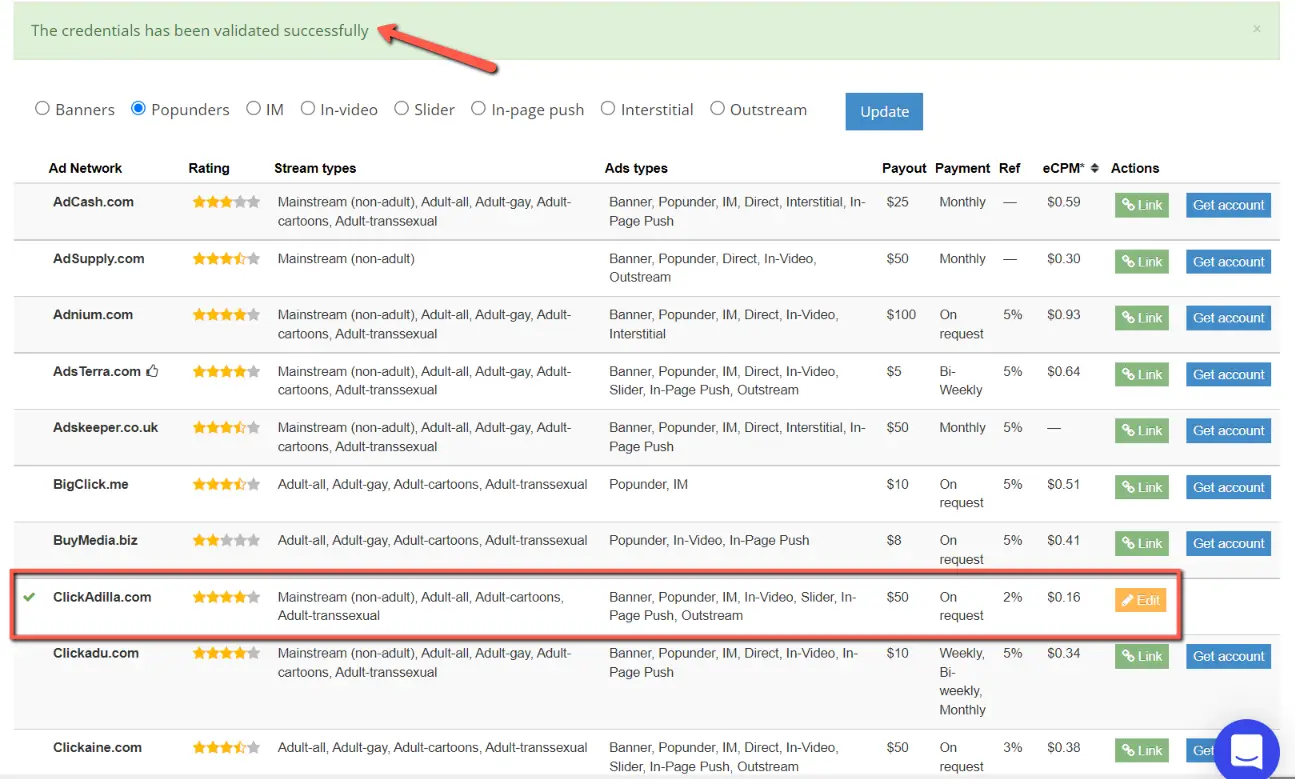Click Link button for Clickaine.com

[1142, 751]
